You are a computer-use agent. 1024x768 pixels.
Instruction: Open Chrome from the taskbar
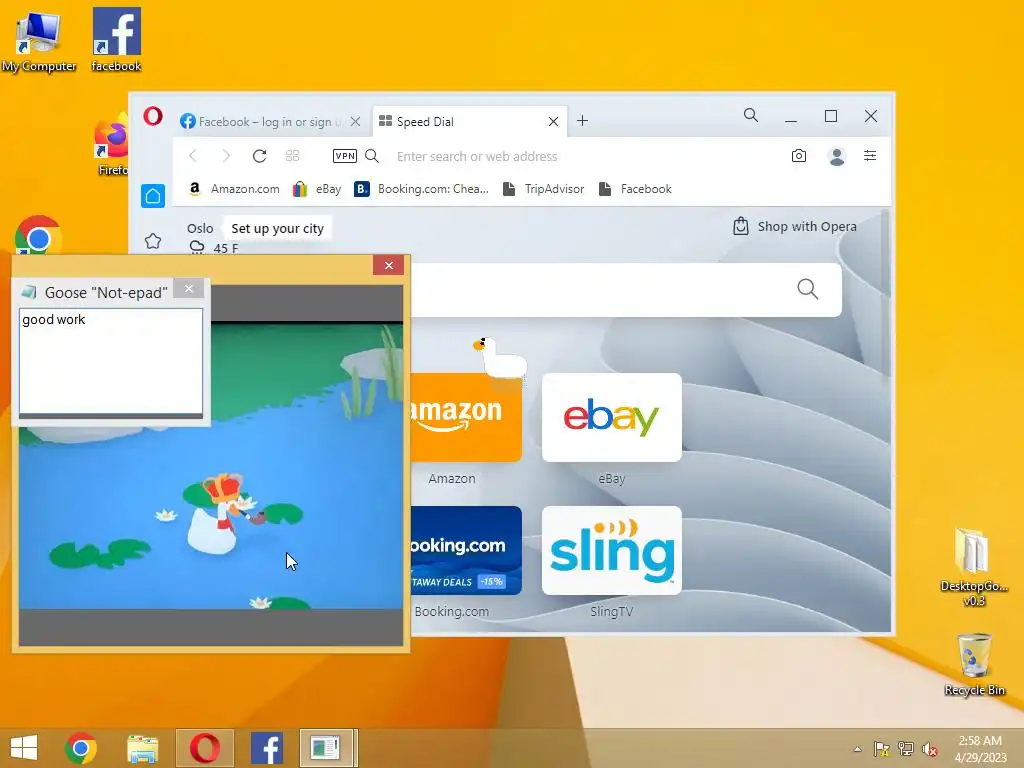(x=81, y=748)
